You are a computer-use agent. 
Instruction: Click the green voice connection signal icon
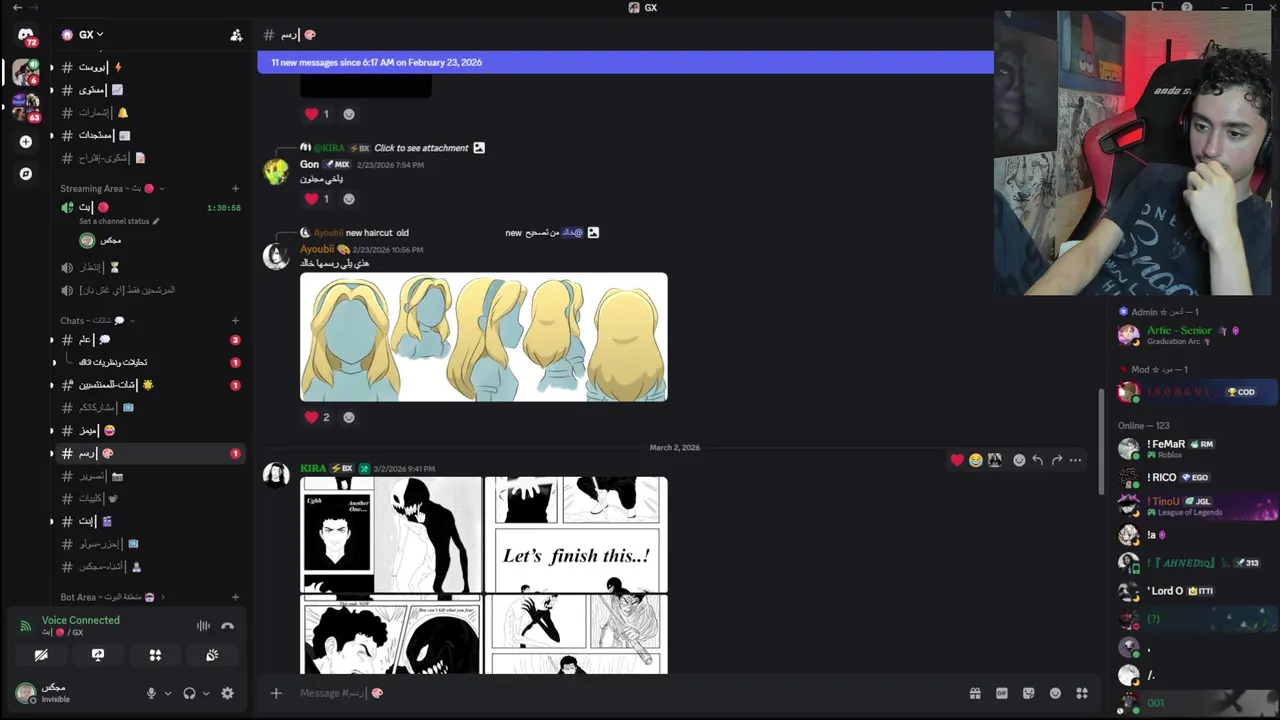pos(26,626)
